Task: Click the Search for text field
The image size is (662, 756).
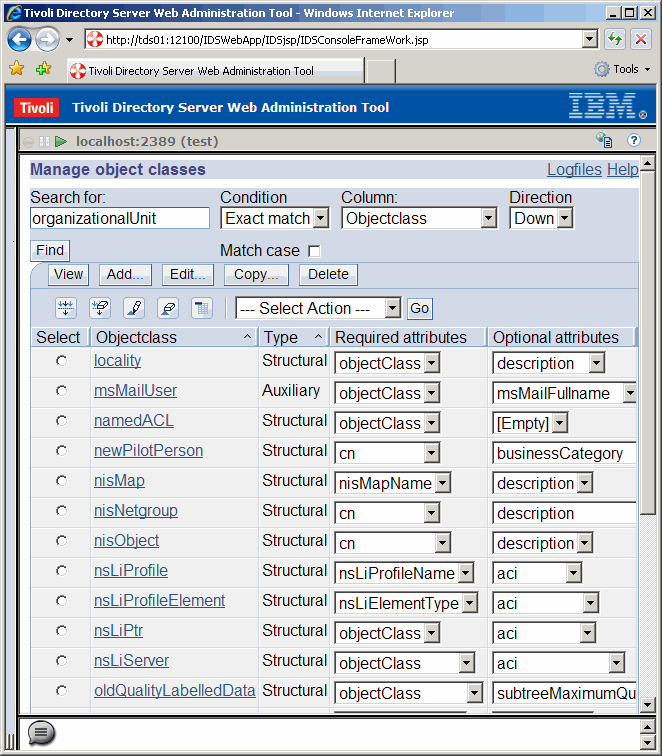Action: point(120,218)
